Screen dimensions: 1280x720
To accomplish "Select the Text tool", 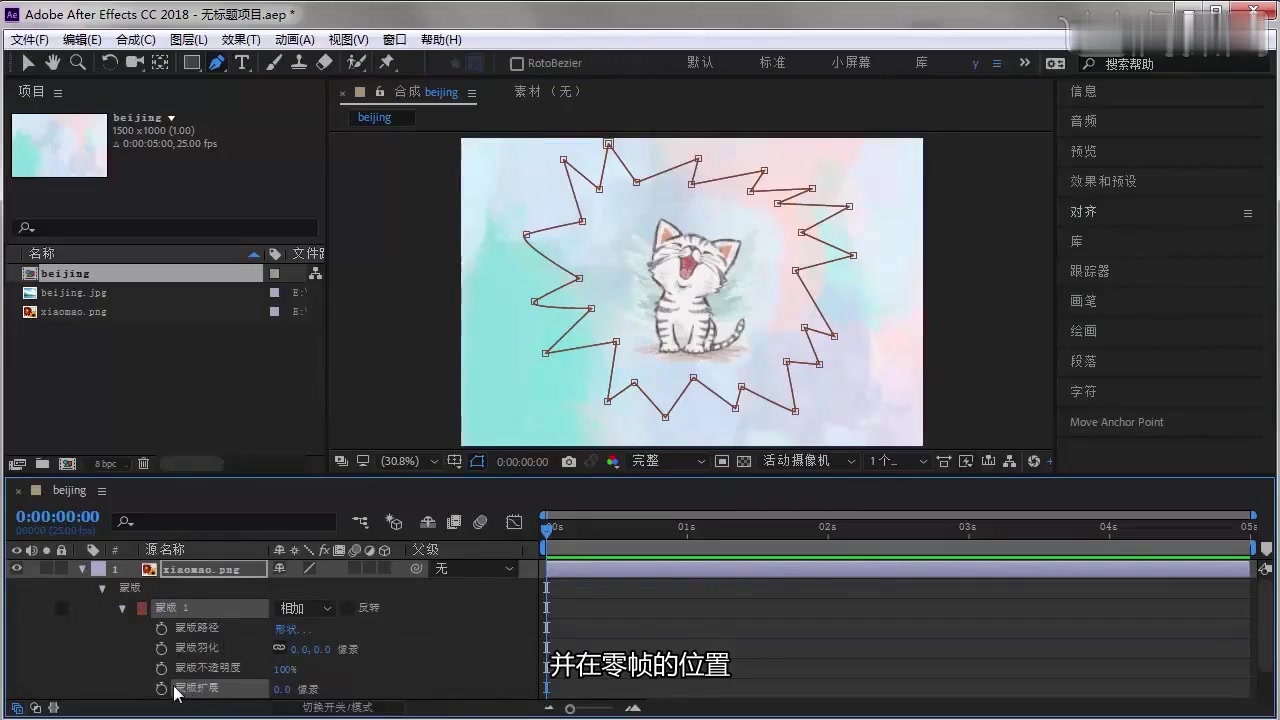I will [x=242, y=62].
